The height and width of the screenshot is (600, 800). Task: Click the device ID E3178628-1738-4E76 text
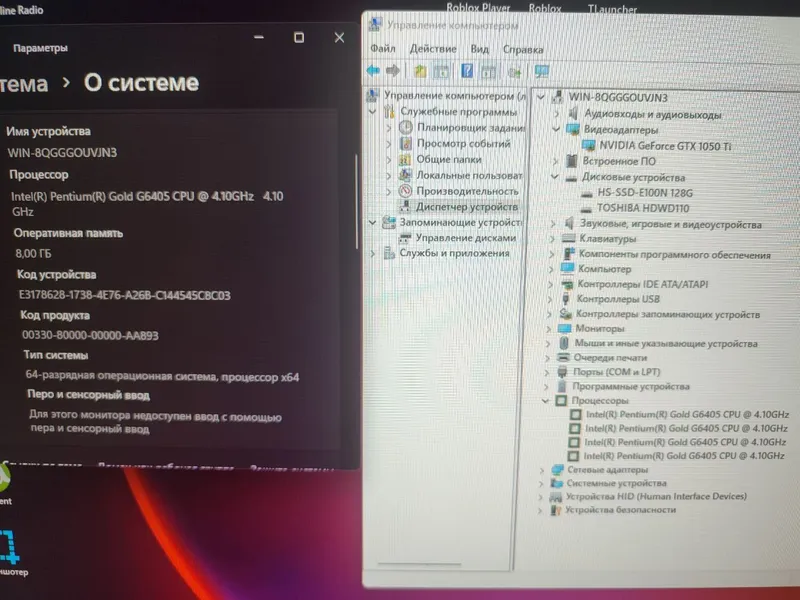click(x=124, y=295)
